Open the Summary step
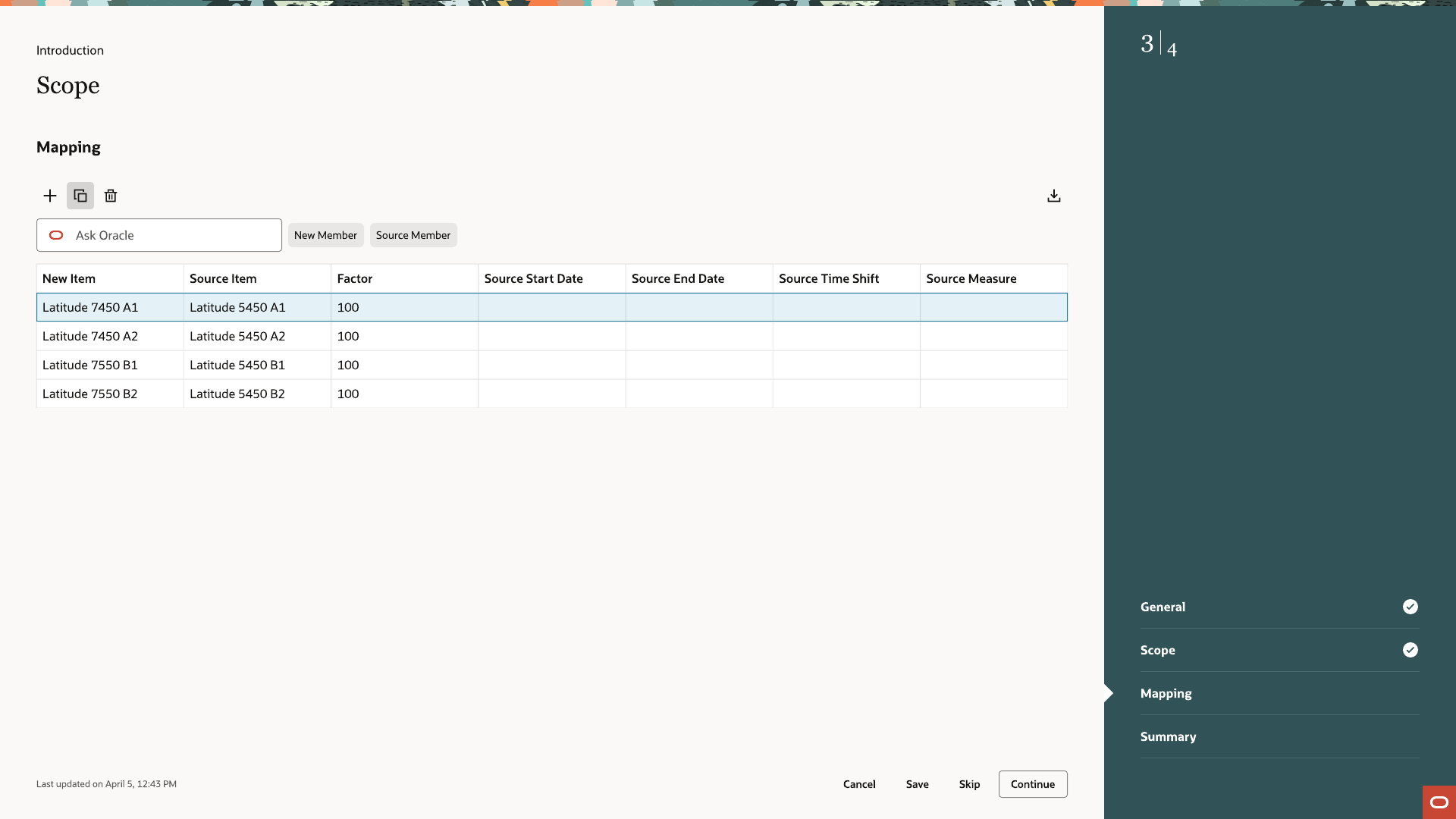This screenshot has height=819, width=1456. 1280,736
